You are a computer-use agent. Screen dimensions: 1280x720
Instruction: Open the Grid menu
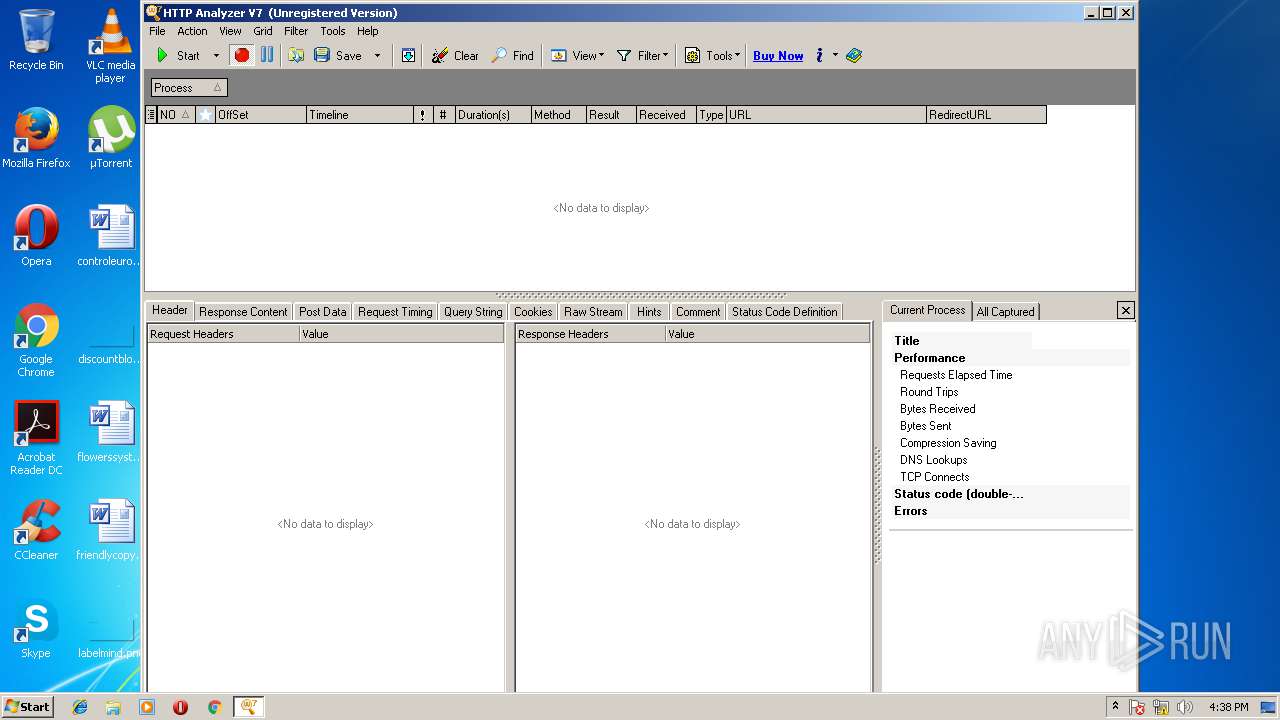coord(263,31)
